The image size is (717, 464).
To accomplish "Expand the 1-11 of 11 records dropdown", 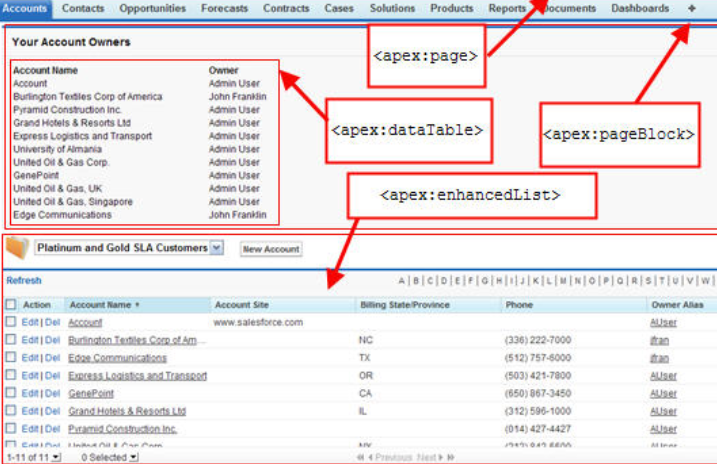I will 56,457.
